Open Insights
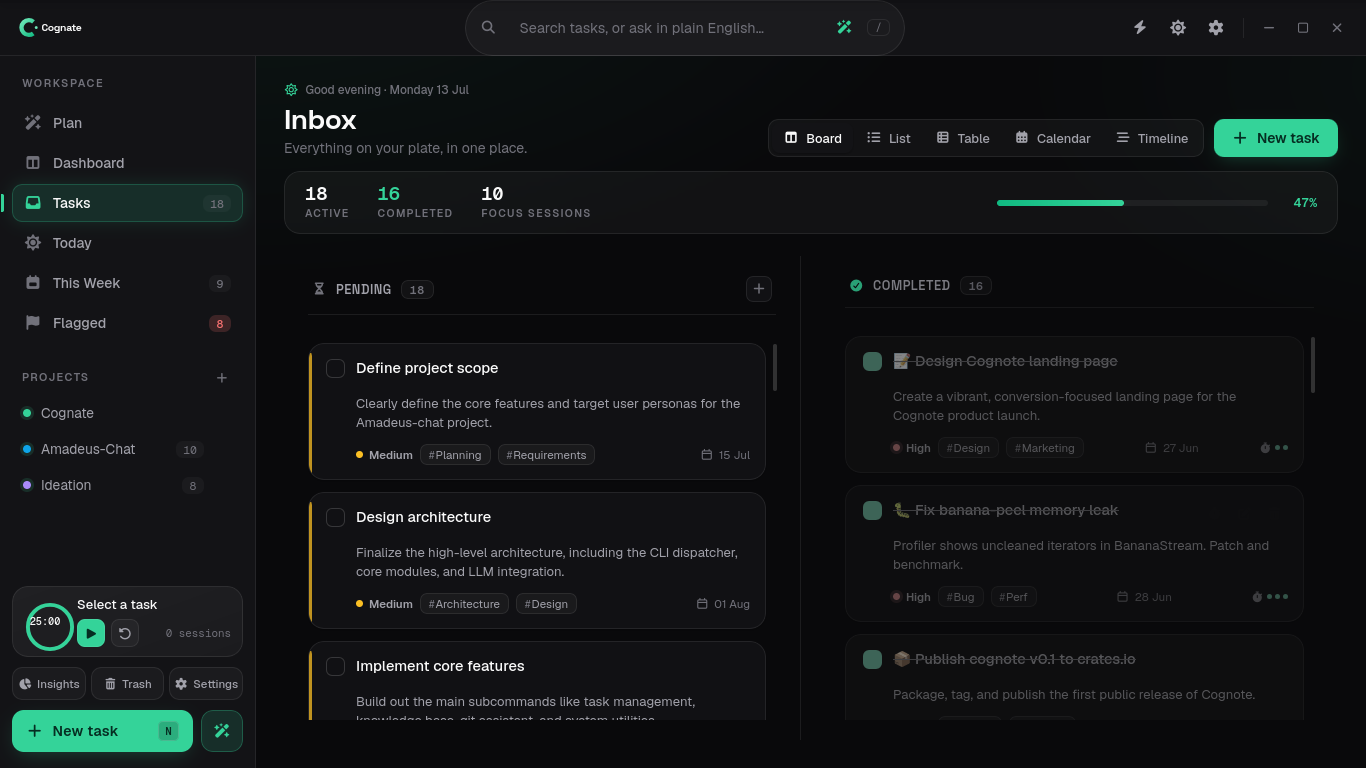The height and width of the screenshot is (768, 1366). (x=49, y=684)
